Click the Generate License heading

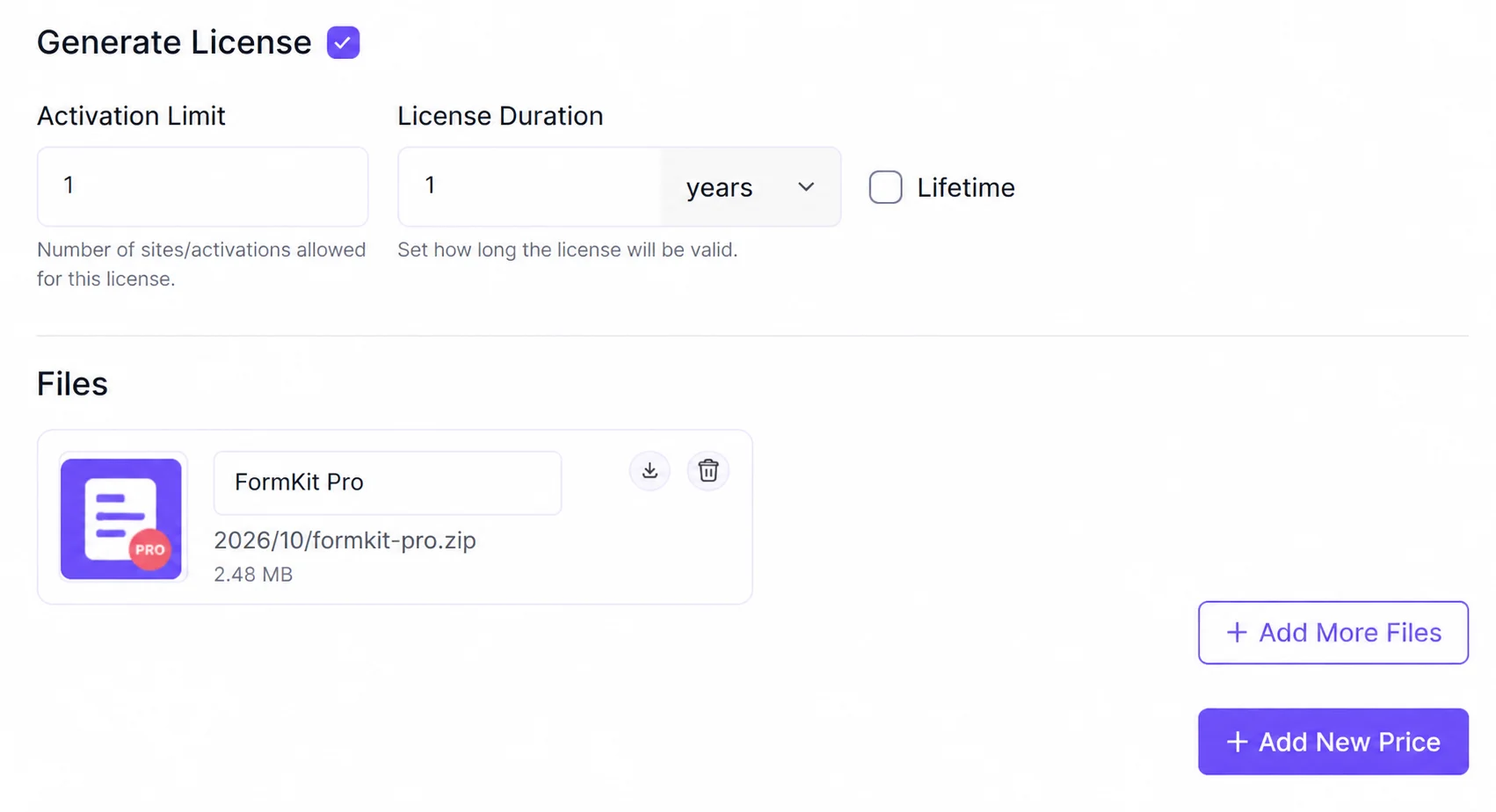(x=174, y=42)
